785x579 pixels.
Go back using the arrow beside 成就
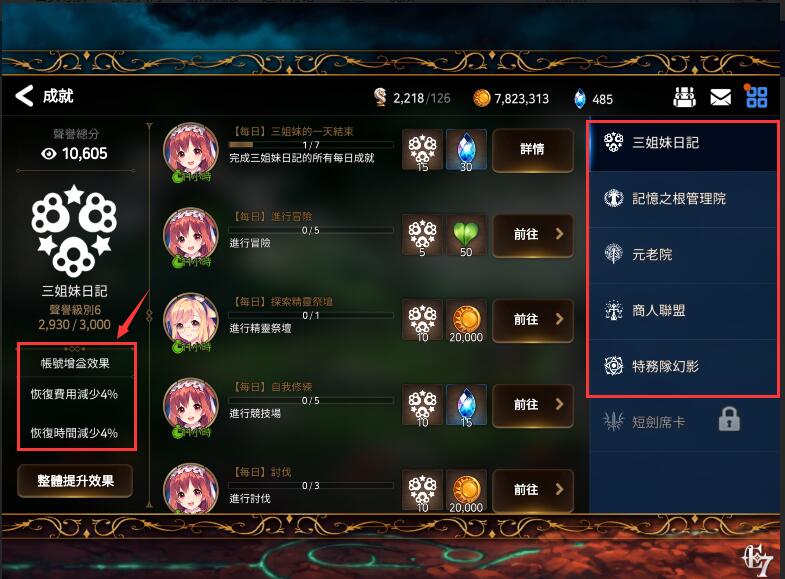click(x=24, y=96)
